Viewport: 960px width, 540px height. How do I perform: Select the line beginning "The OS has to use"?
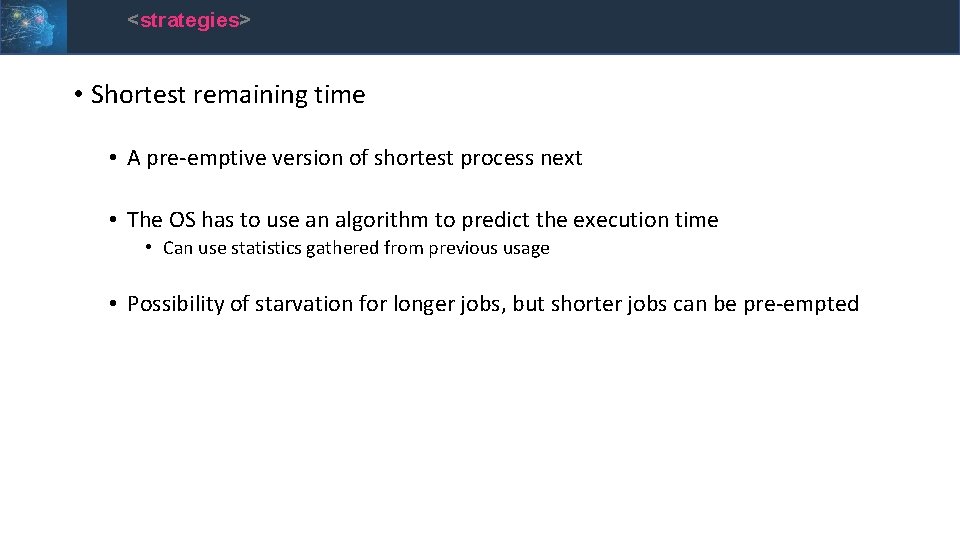pyautogui.click(x=422, y=220)
